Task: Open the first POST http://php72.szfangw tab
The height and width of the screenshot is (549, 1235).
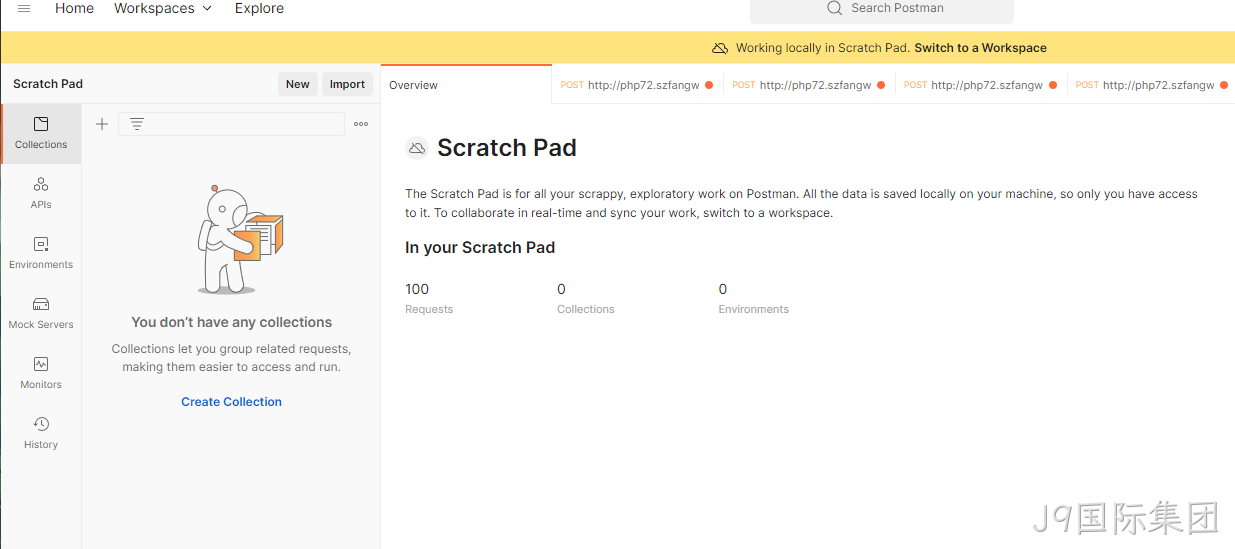Action: point(637,85)
